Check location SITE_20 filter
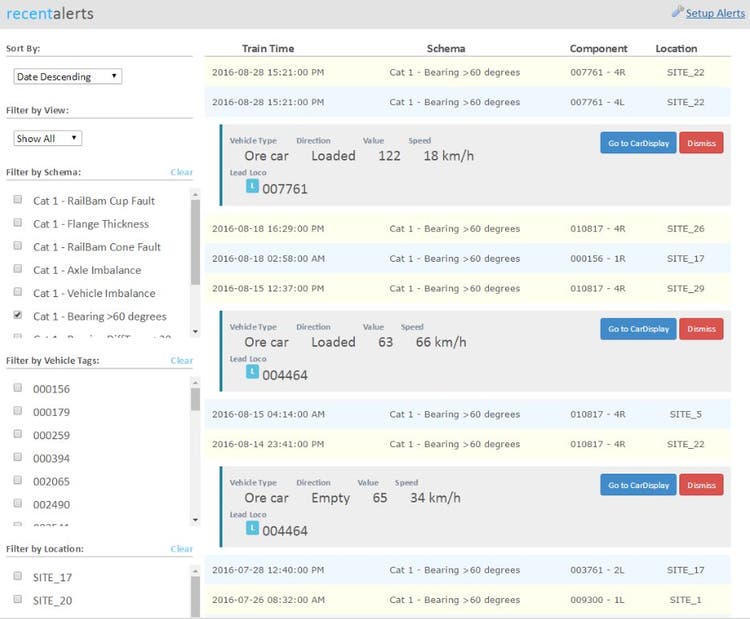Screen dimensions: 750x619 click(x=18, y=599)
